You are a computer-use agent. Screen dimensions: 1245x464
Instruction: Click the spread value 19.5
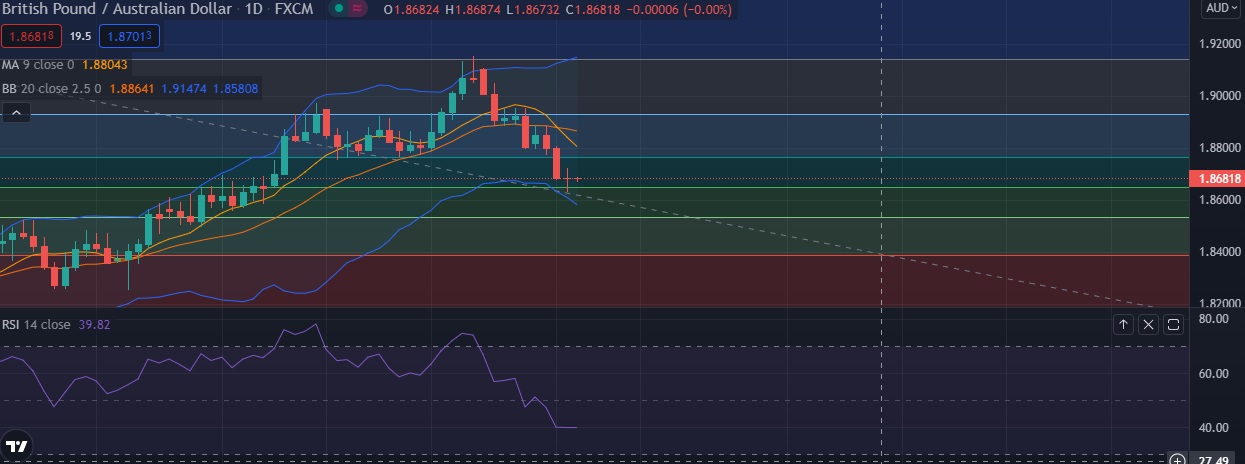click(x=80, y=36)
